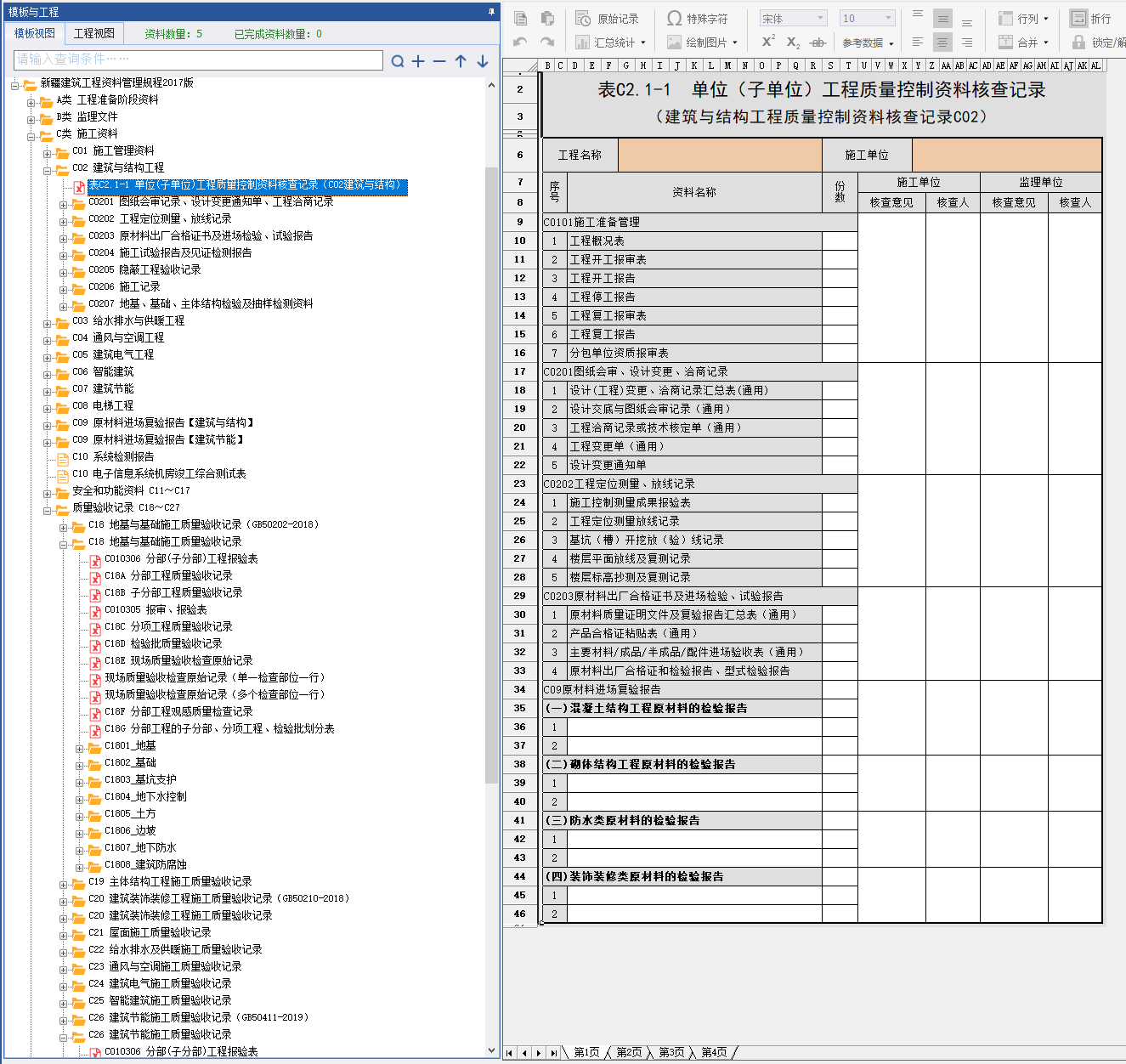Screen dimensions: 1126x1064
Task: Pin the 模板与工程 panel
Action: [491, 11]
